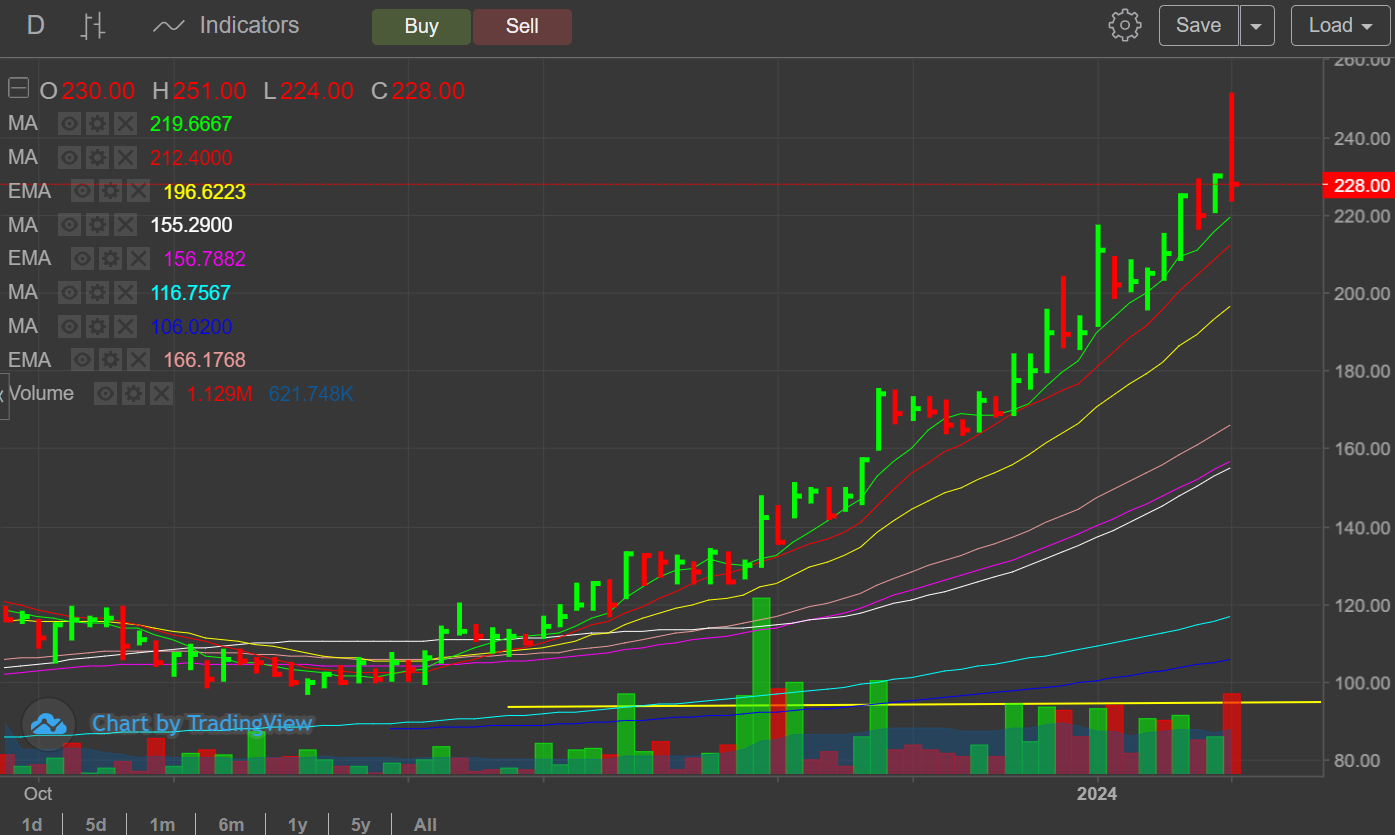Hide the MA 155.2900 line
This screenshot has height=835, width=1395.
69,225
